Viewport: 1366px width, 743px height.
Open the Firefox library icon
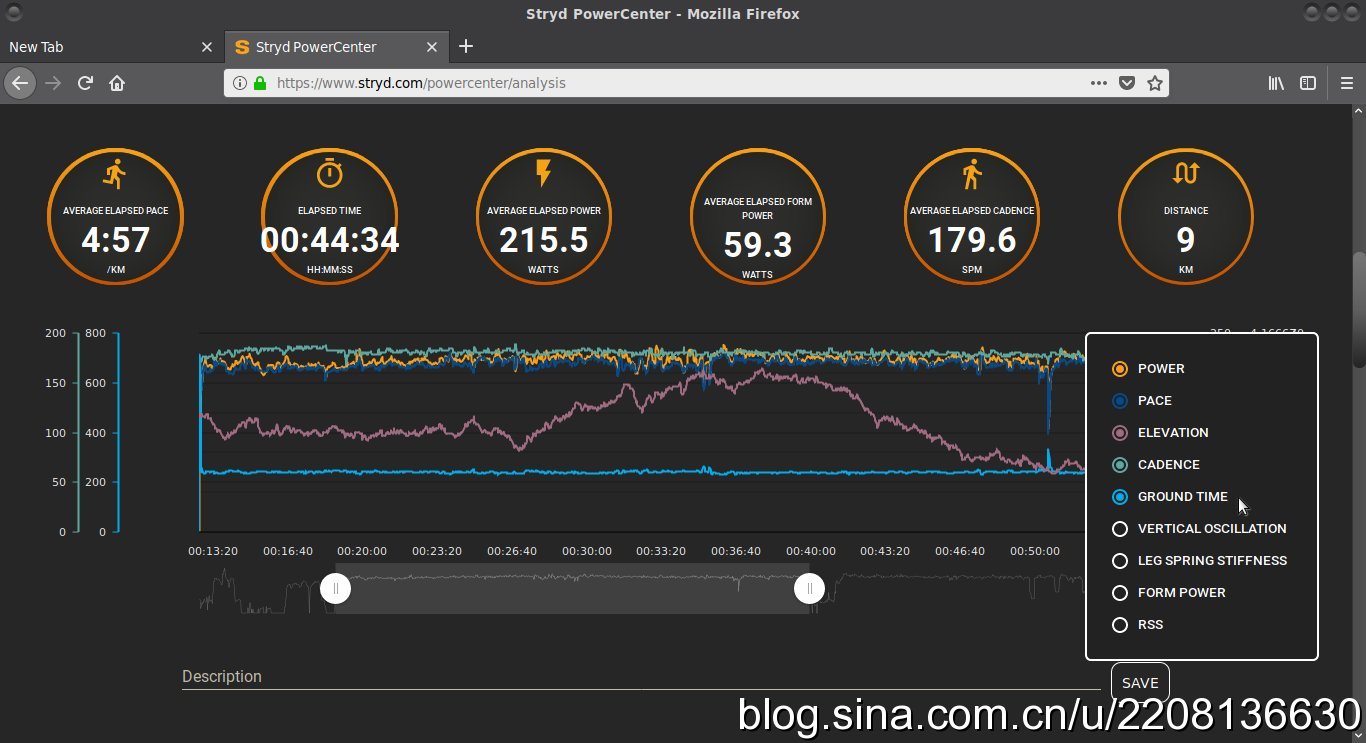point(1276,83)
